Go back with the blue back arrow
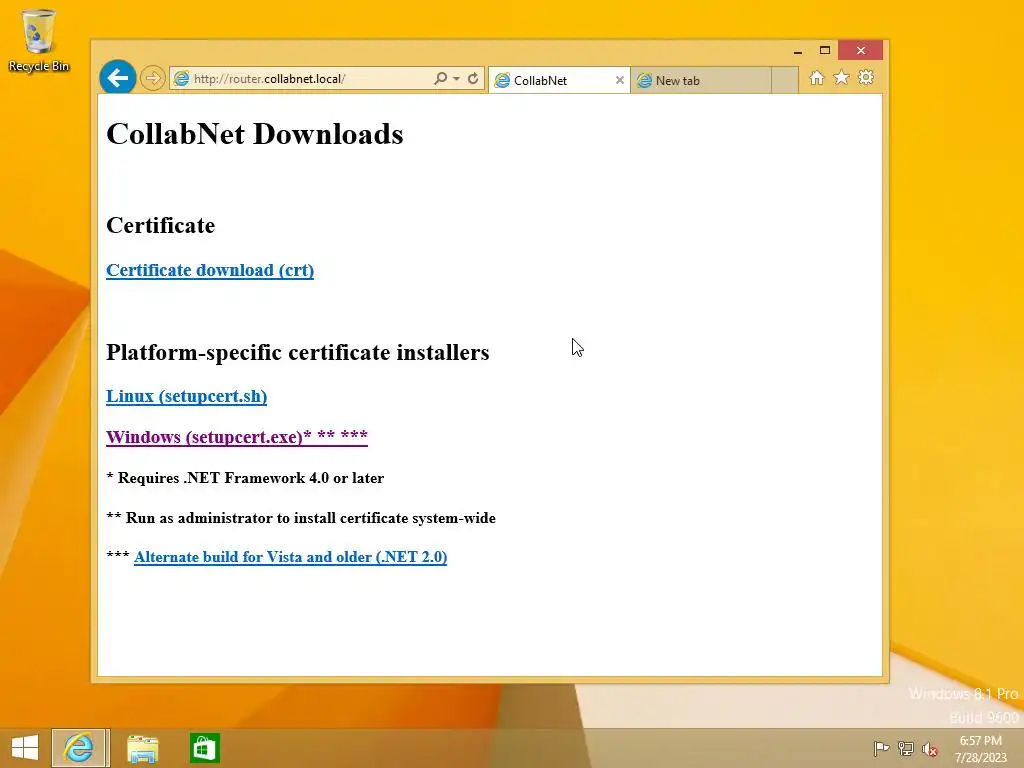 pos(118,78)
